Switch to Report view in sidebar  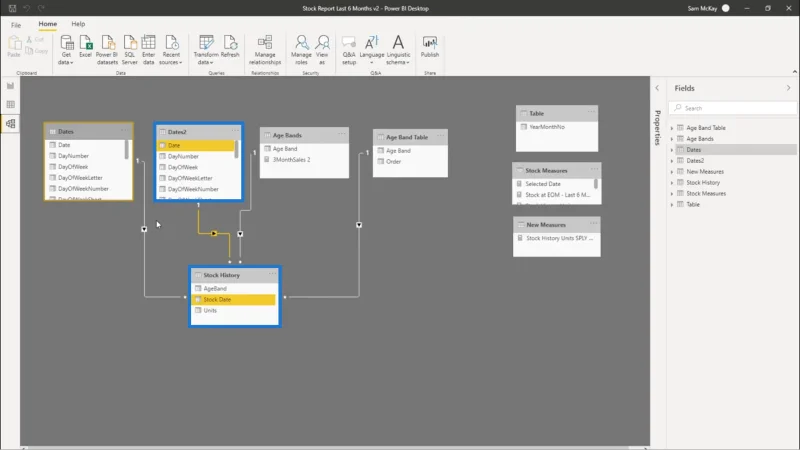10,86
